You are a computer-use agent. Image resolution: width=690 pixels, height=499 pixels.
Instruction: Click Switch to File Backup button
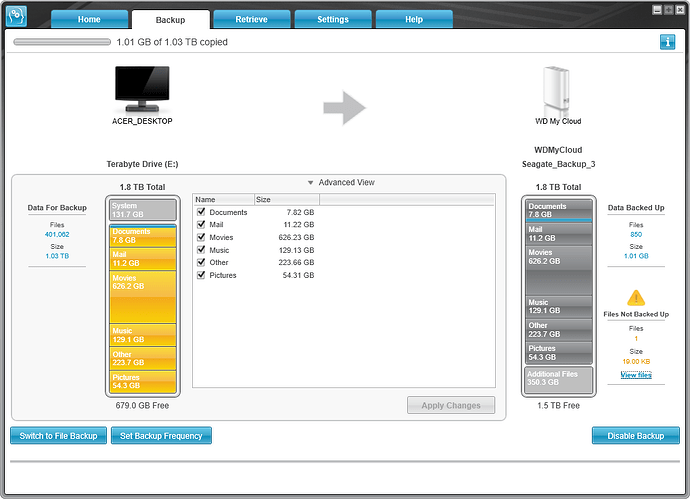click(59, 436)
